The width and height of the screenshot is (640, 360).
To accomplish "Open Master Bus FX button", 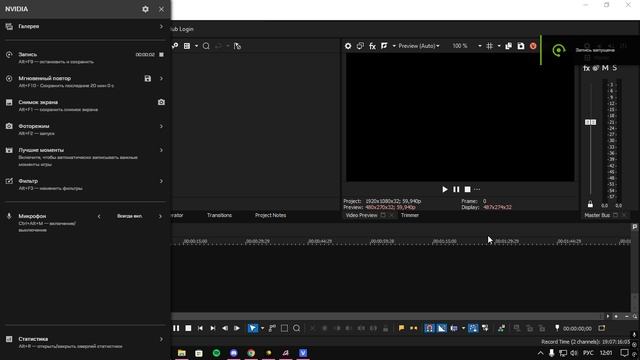I will (586, 68).
